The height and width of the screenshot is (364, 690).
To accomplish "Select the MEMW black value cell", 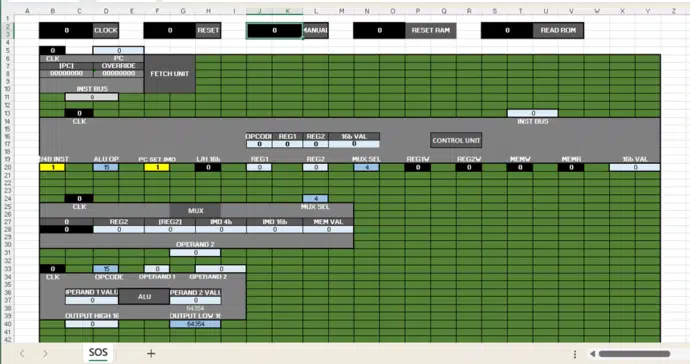I will (x=520, y=167).
